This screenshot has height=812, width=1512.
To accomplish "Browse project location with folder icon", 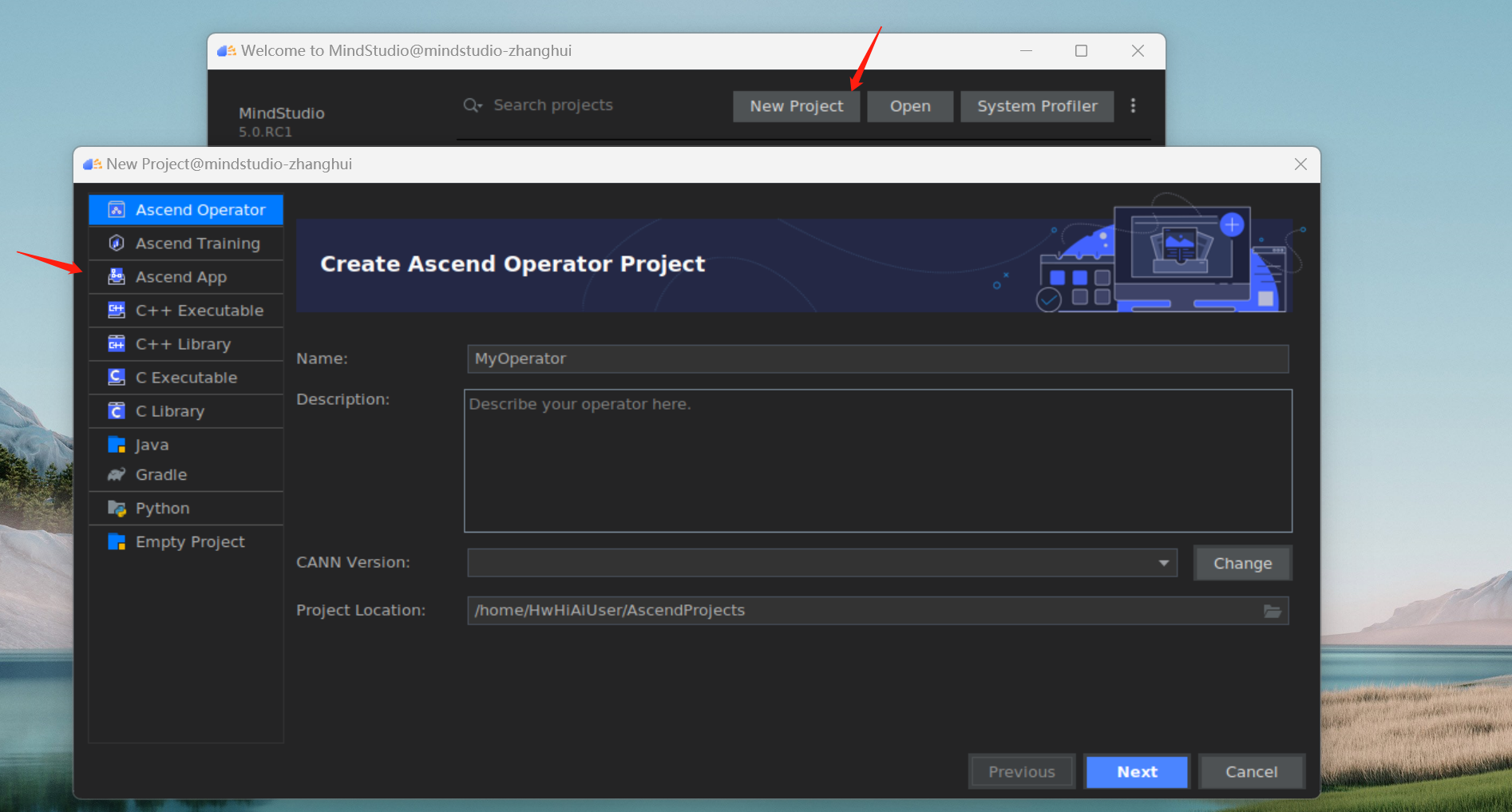I will tap(1273, 611).
